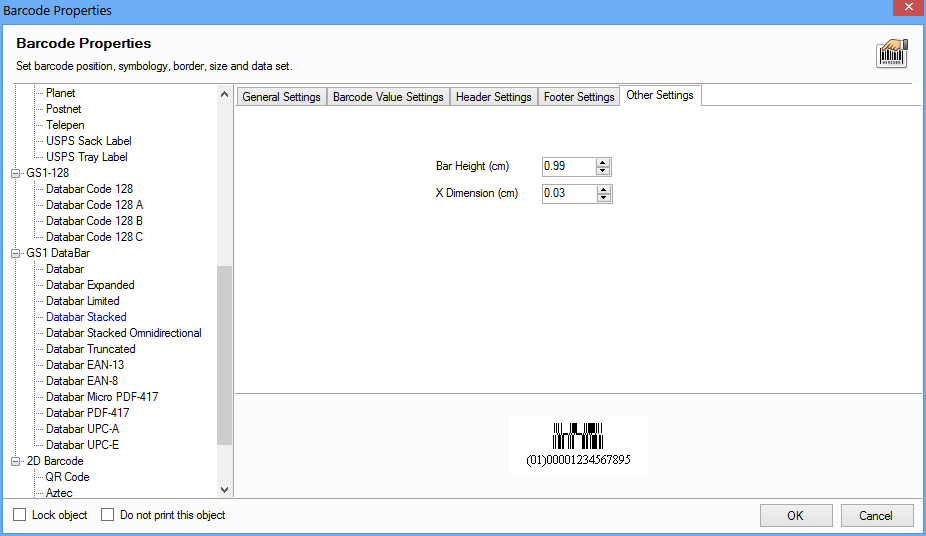Choose QR Code symbology
Screen dimensions: 926x536
coord(67,476)
